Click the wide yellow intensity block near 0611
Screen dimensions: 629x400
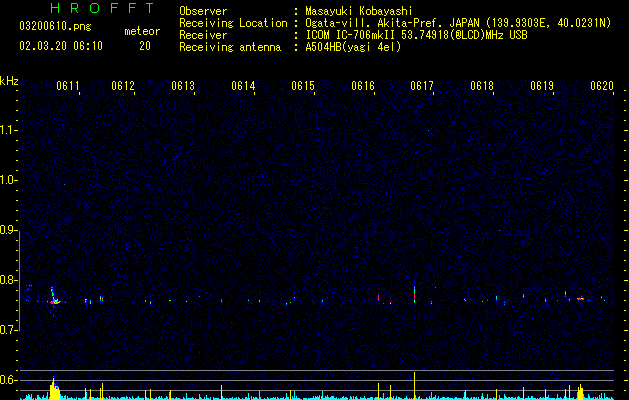tap(54, 391)
